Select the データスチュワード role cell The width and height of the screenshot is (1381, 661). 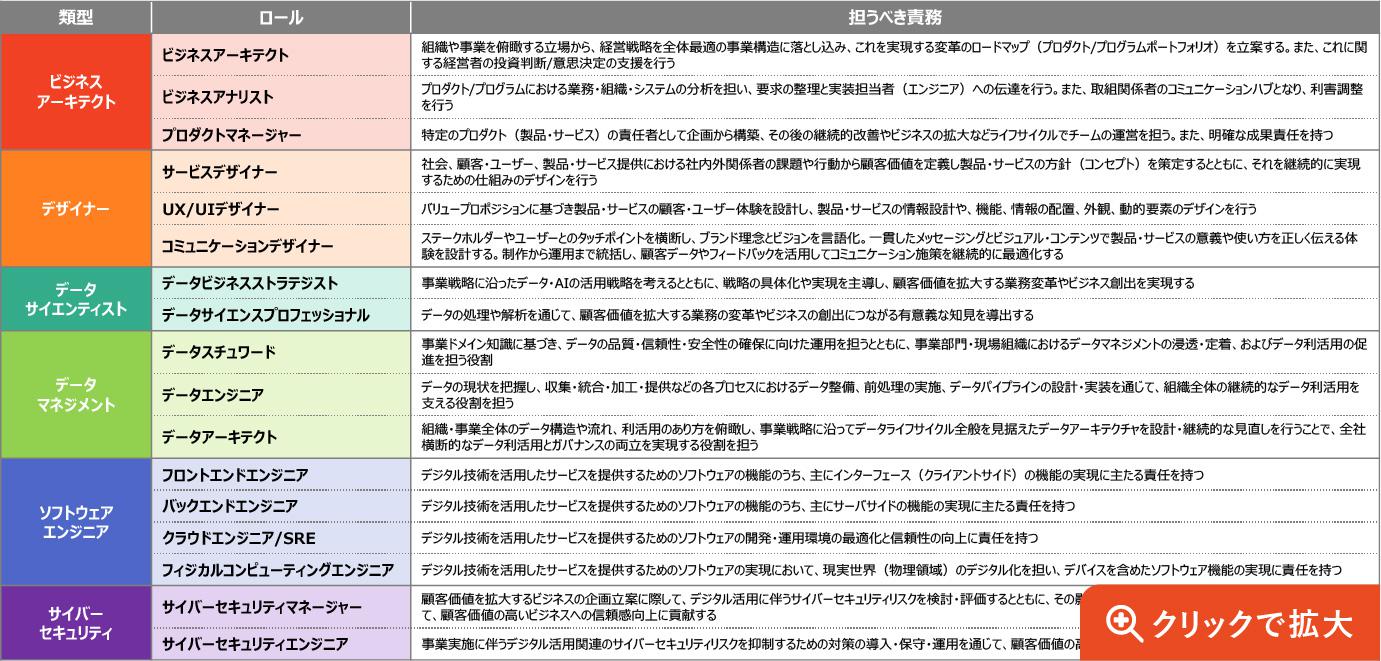tap(280, 352)
